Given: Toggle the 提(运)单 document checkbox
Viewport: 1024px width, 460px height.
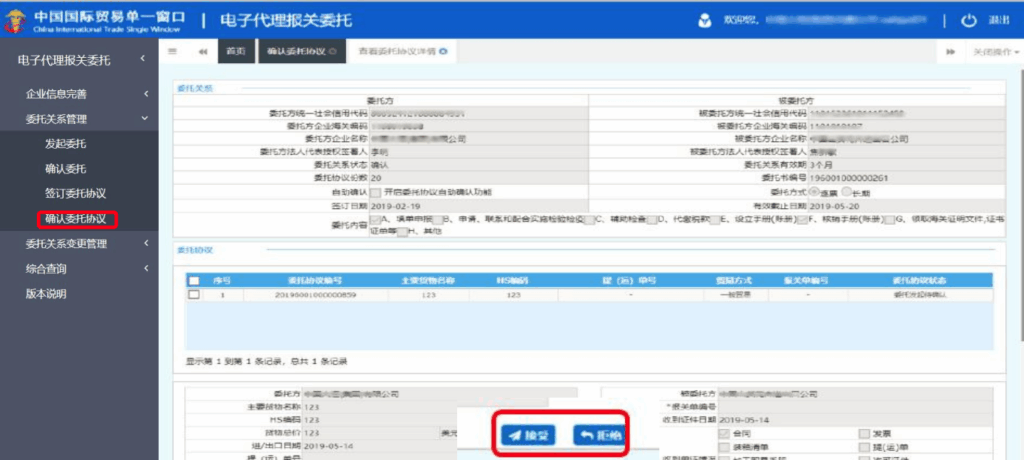Looking at the screenshot, I should tap(864, 447).
